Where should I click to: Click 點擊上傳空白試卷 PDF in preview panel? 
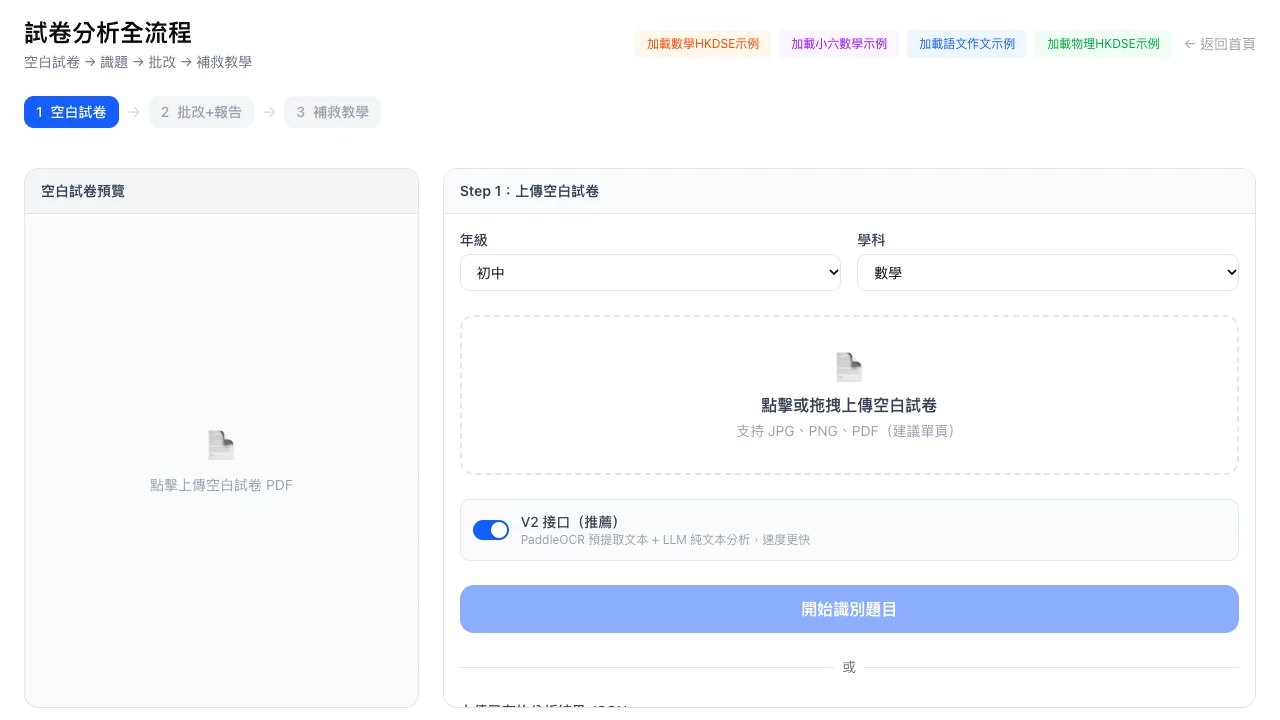point(221,485)
